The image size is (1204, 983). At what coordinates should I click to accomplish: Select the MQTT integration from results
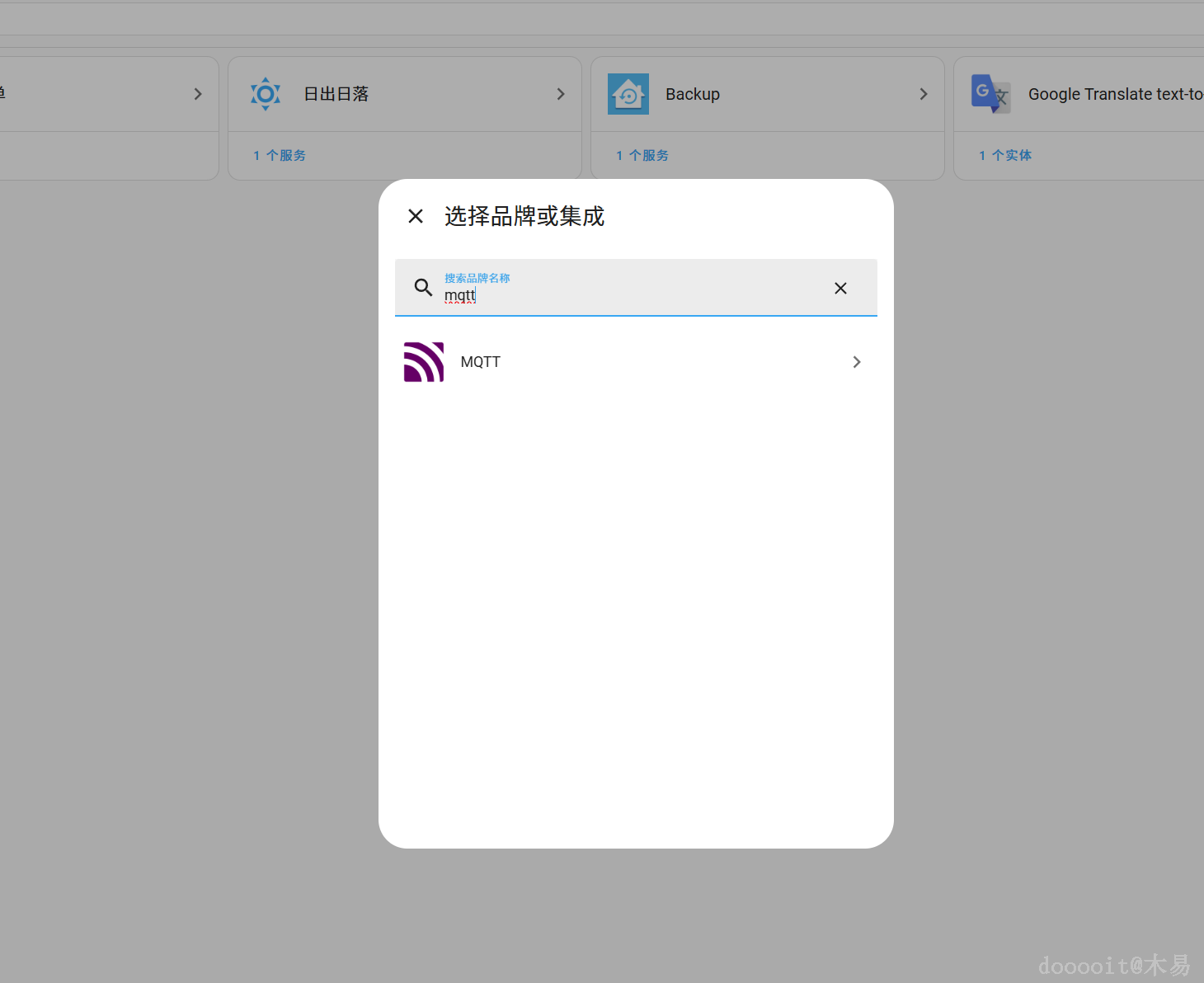[x=635, y=361]
